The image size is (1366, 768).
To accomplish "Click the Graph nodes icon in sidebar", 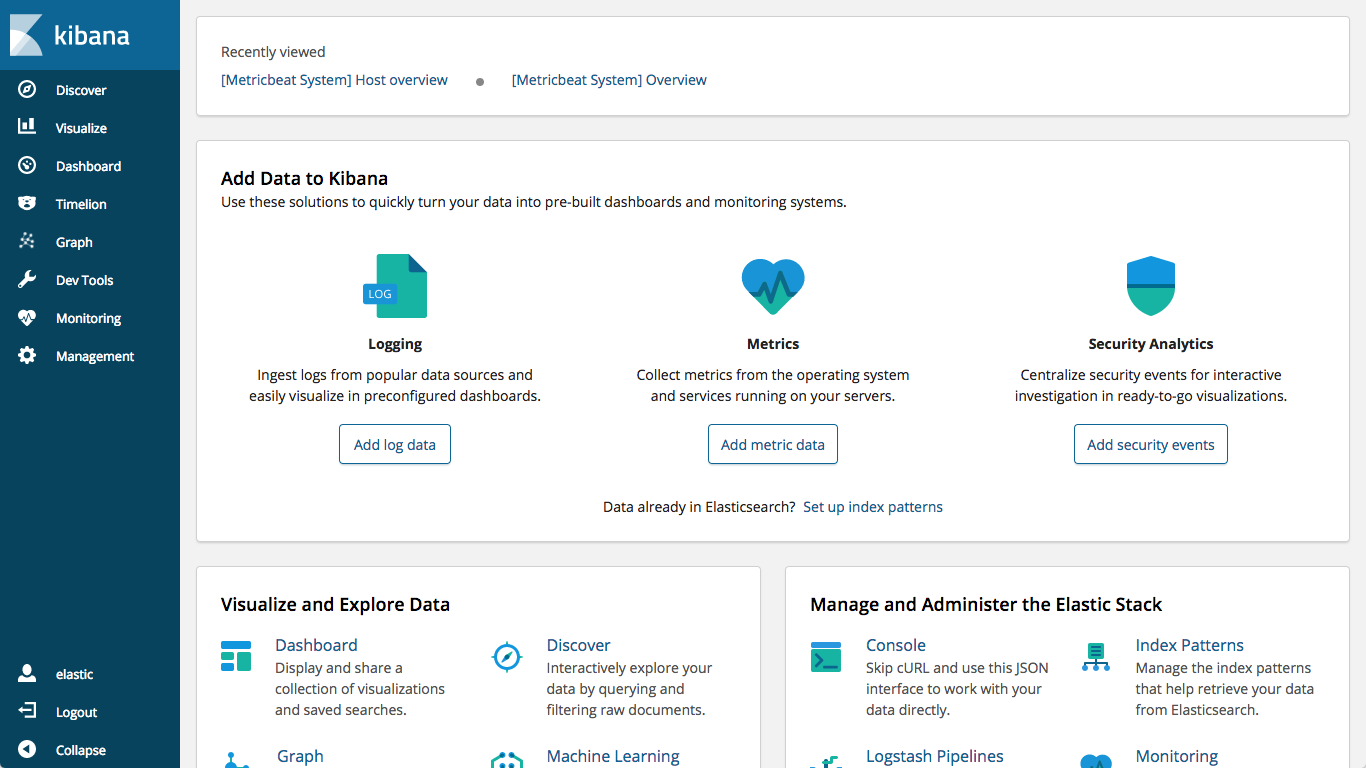I will coord(27,242).
